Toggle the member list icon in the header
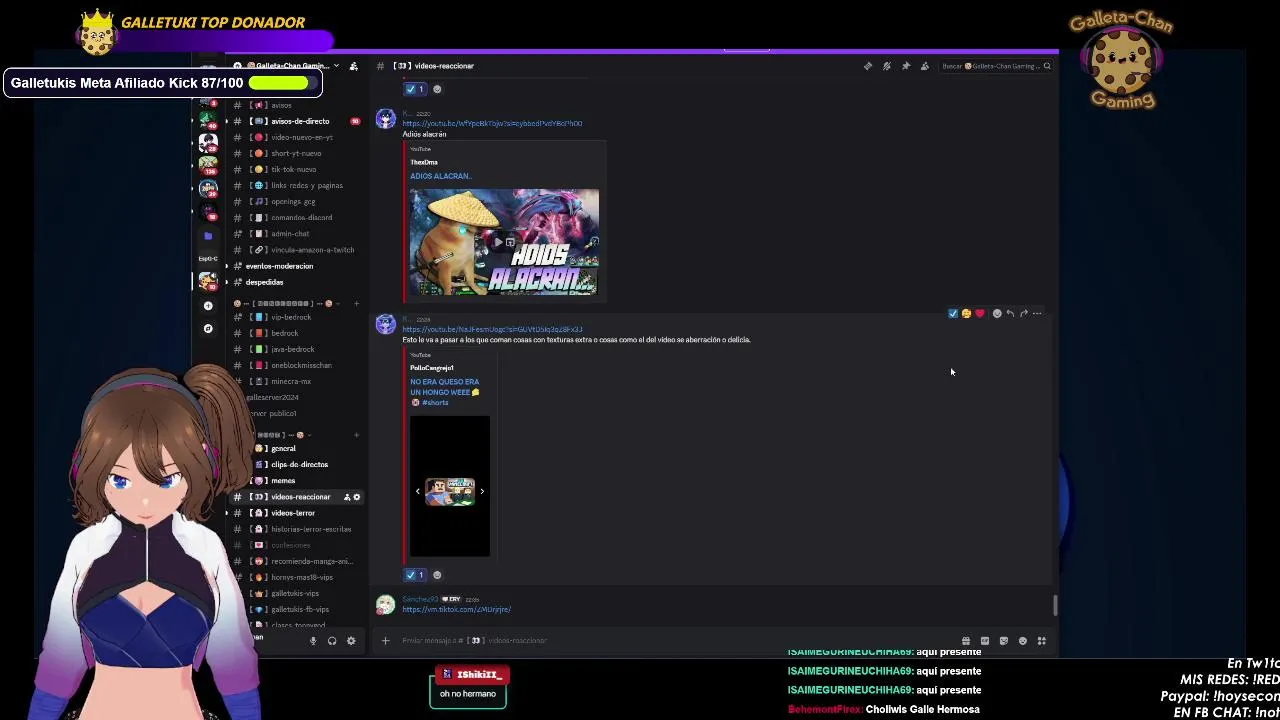The height and width of the screenshot is (720, 1280). click(x=925, y=66)
